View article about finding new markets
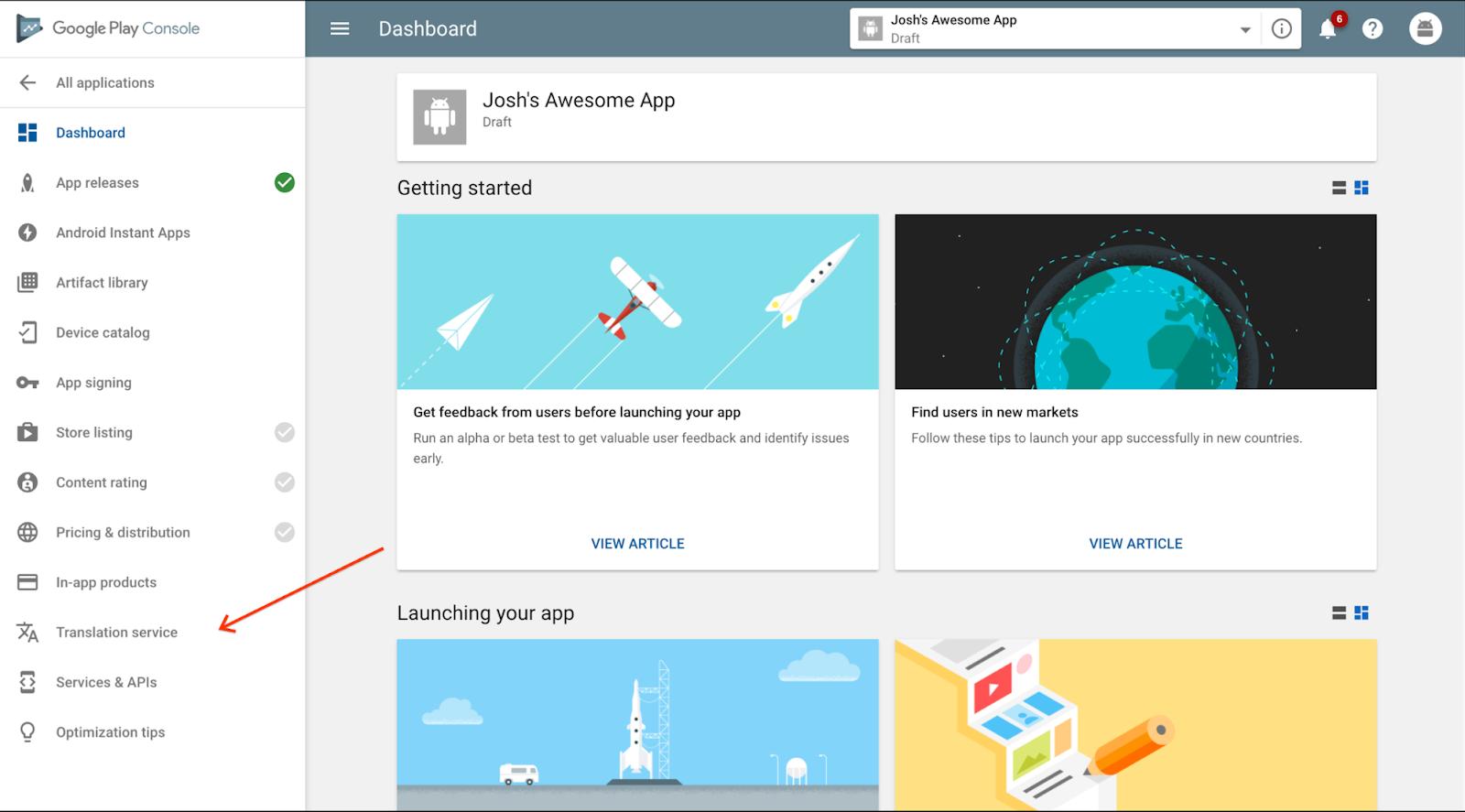 coord(1135,544)
